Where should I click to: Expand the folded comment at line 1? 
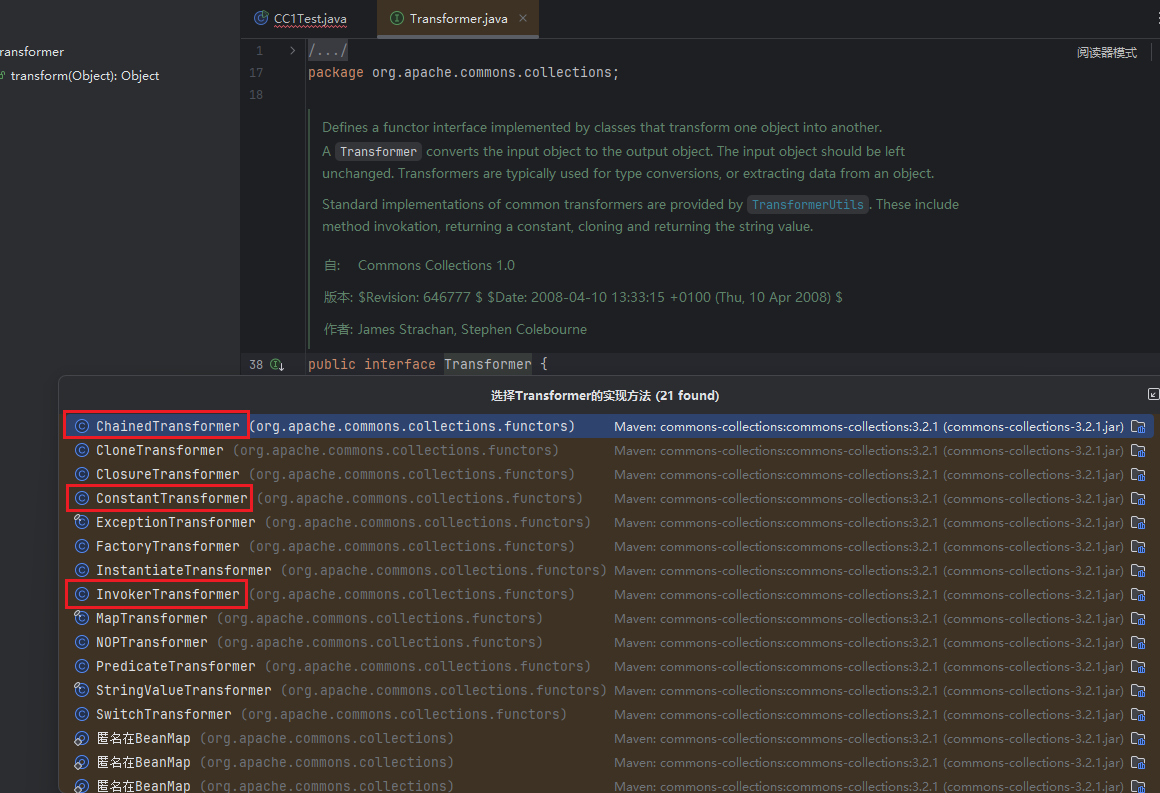click(x=292, y=50)
